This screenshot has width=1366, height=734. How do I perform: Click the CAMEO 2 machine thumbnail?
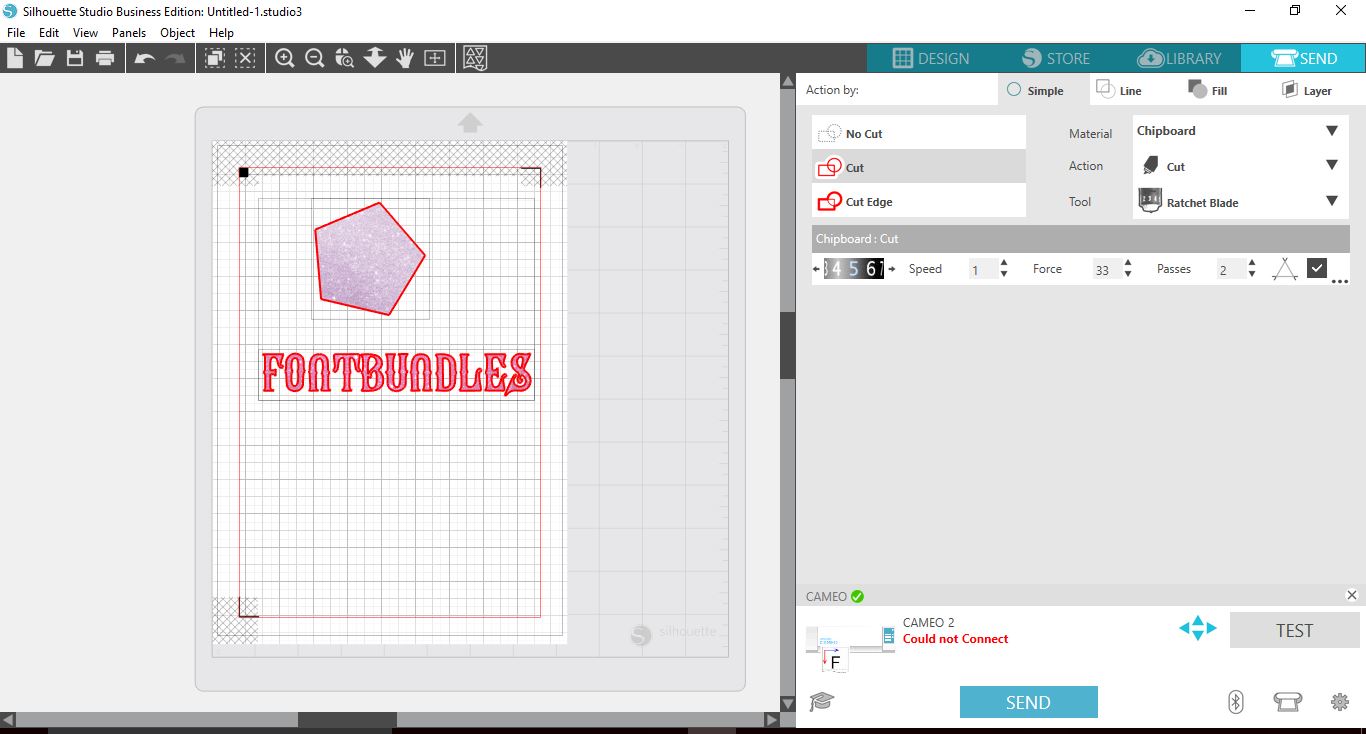(x=850, y=645)
